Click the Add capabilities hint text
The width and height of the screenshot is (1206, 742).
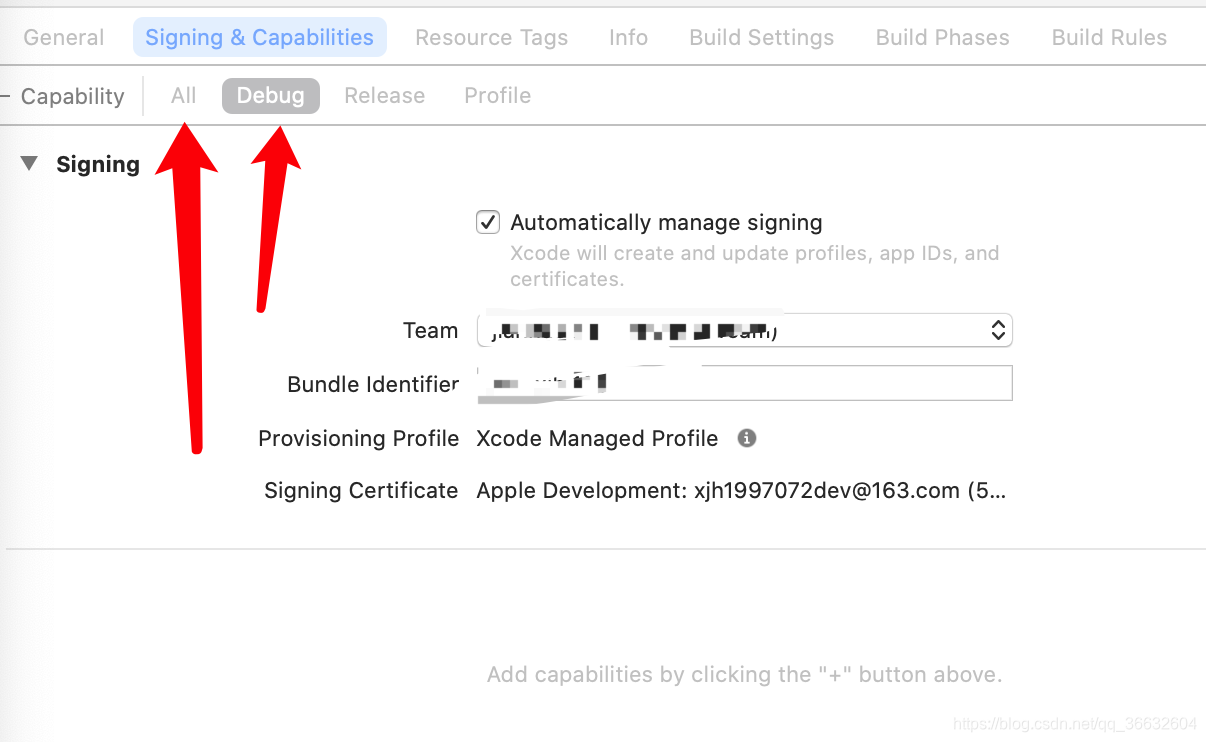pos(744,675)
